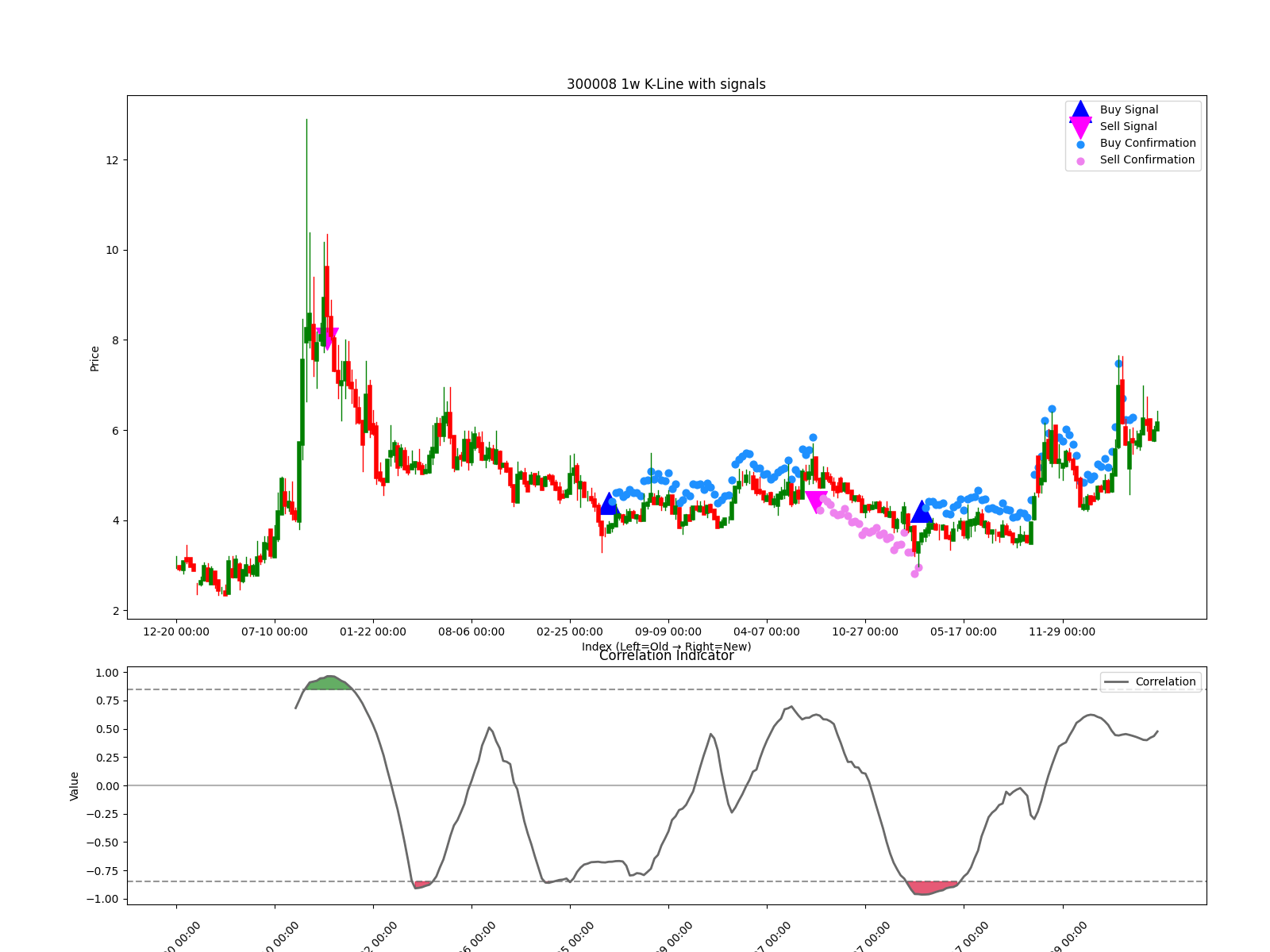1270x952 pixels.
Task: Click the '08-06 00:00' x-axis tick label
Action: click(471, 632)
